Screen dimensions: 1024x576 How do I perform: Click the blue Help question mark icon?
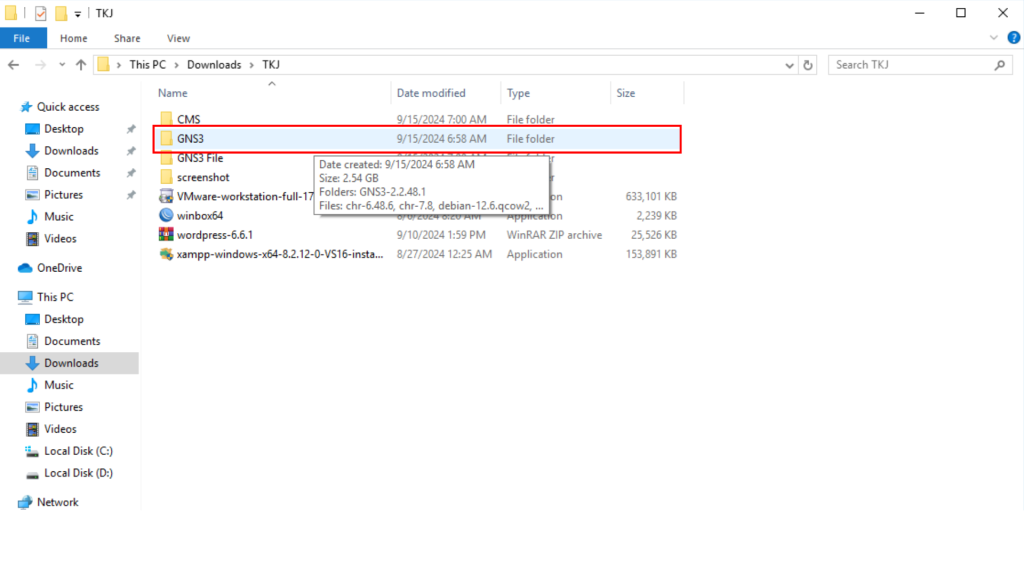click(x=1011, y=38)
